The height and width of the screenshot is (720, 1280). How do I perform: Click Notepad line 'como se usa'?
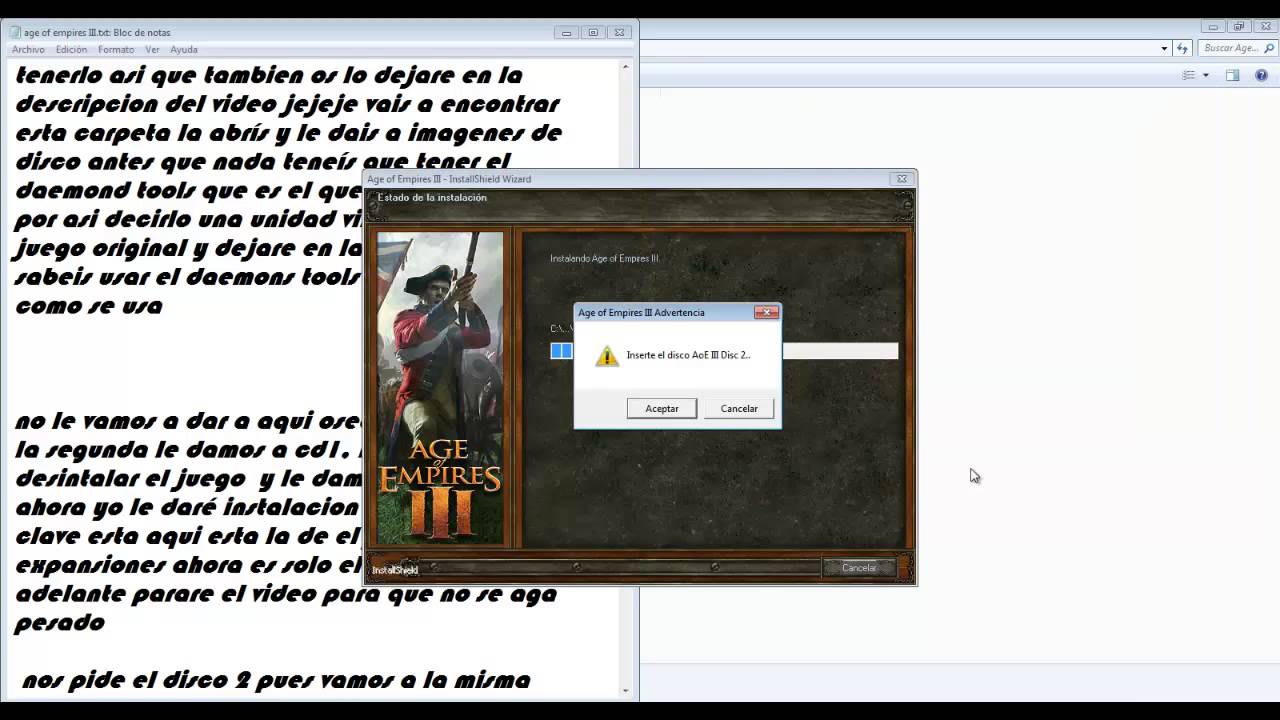click(89, 306)
